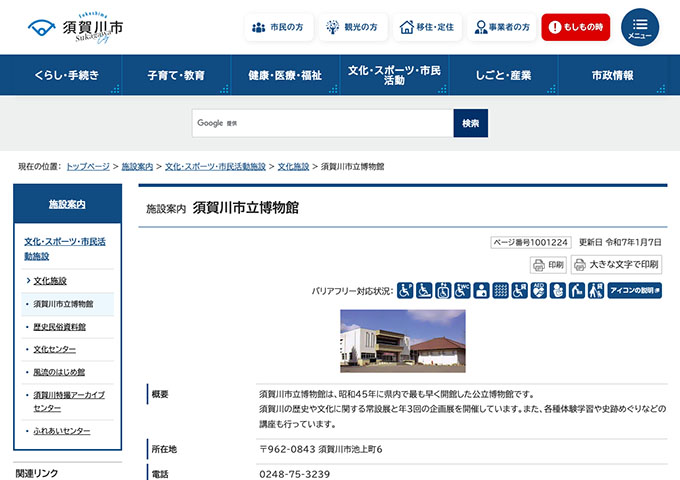Click the 印刷 print button
Screen dimensions: 680x480
coord(548,264)
